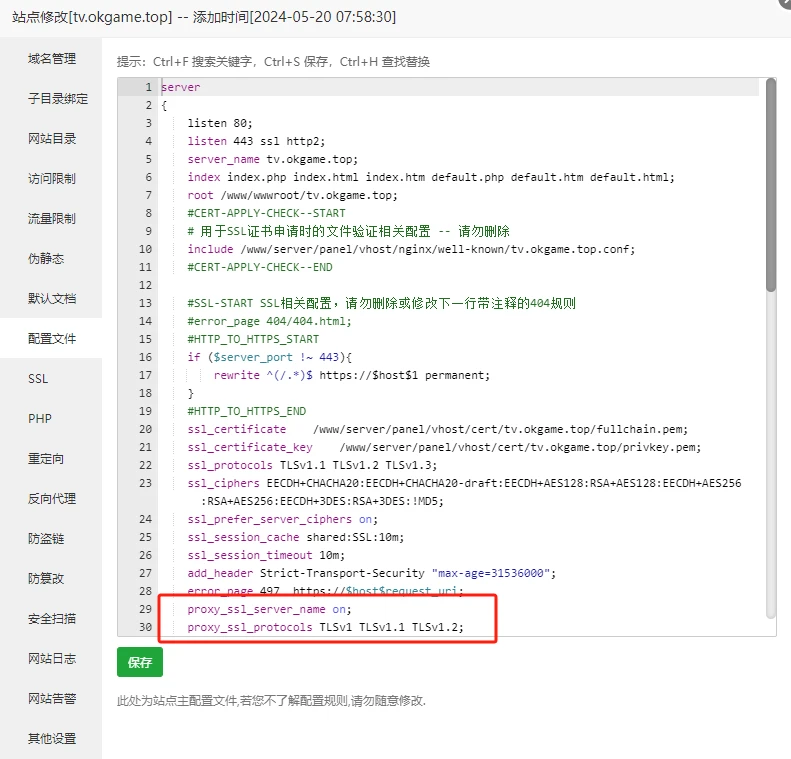Screen dimensions: 791x759
Task: Place cursor on proxy_ssl_server_name line
Action: 270,609
